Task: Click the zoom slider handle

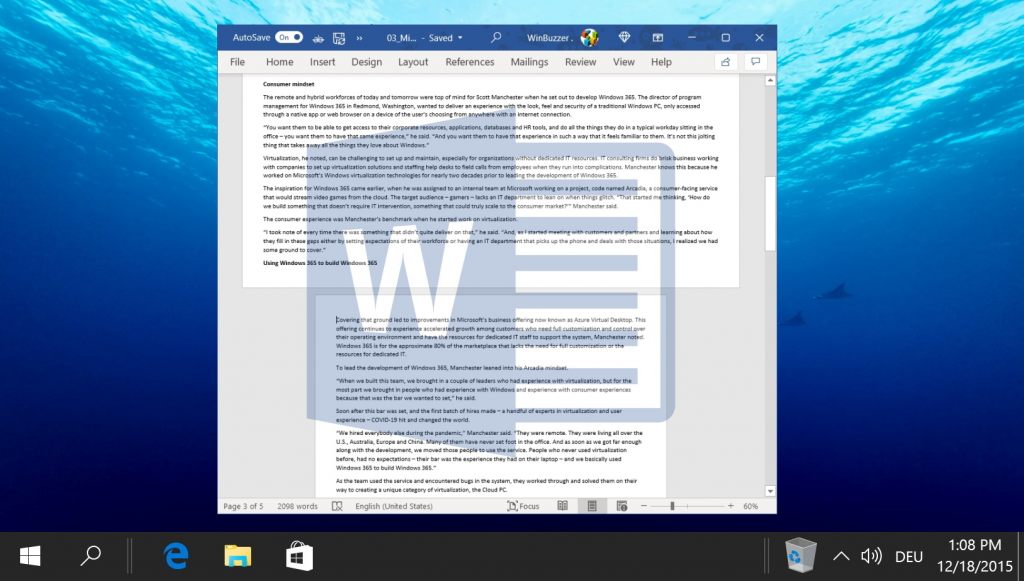Action: point(672,506)
